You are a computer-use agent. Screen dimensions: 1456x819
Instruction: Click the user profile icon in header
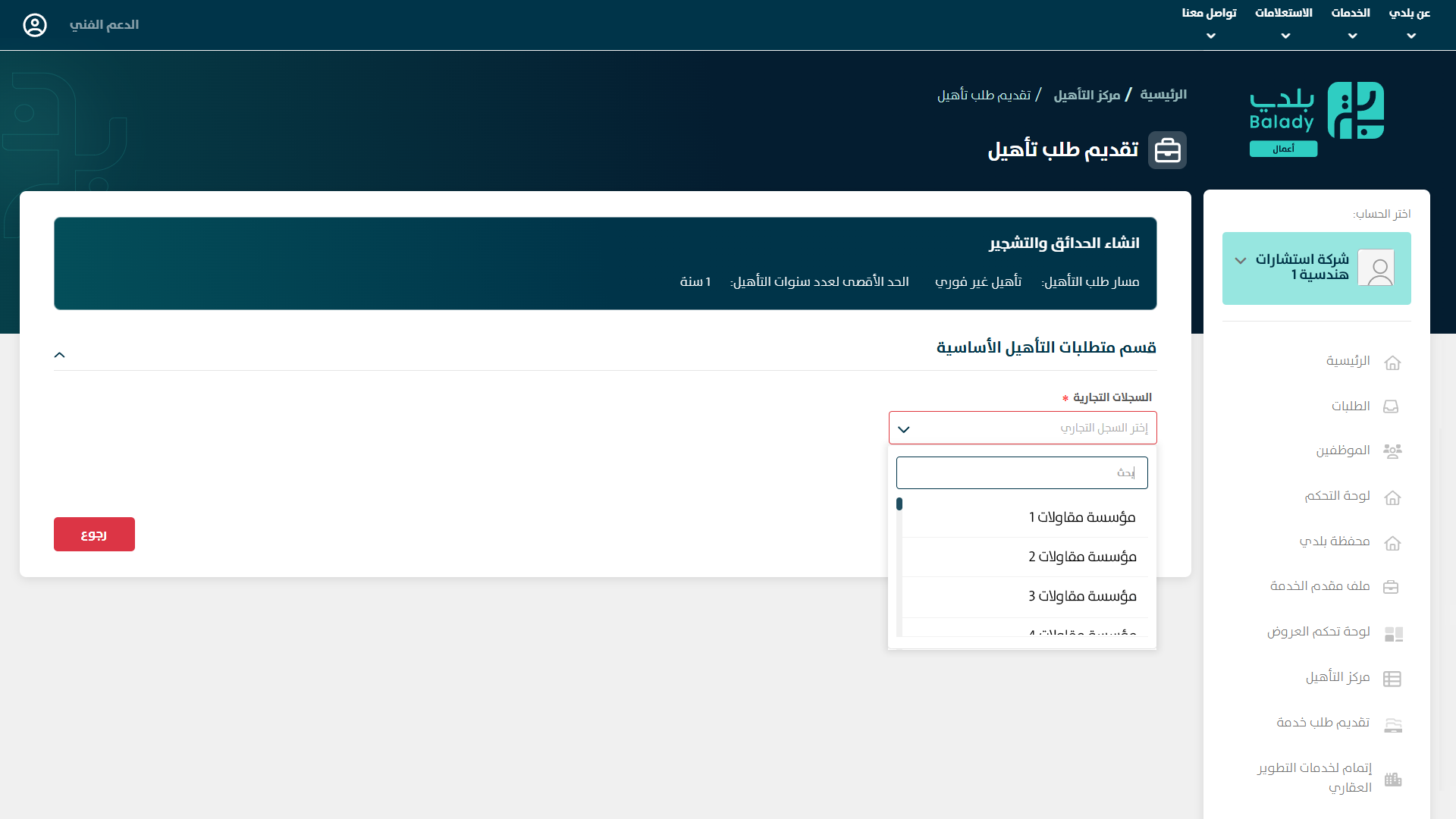[35, 25]
